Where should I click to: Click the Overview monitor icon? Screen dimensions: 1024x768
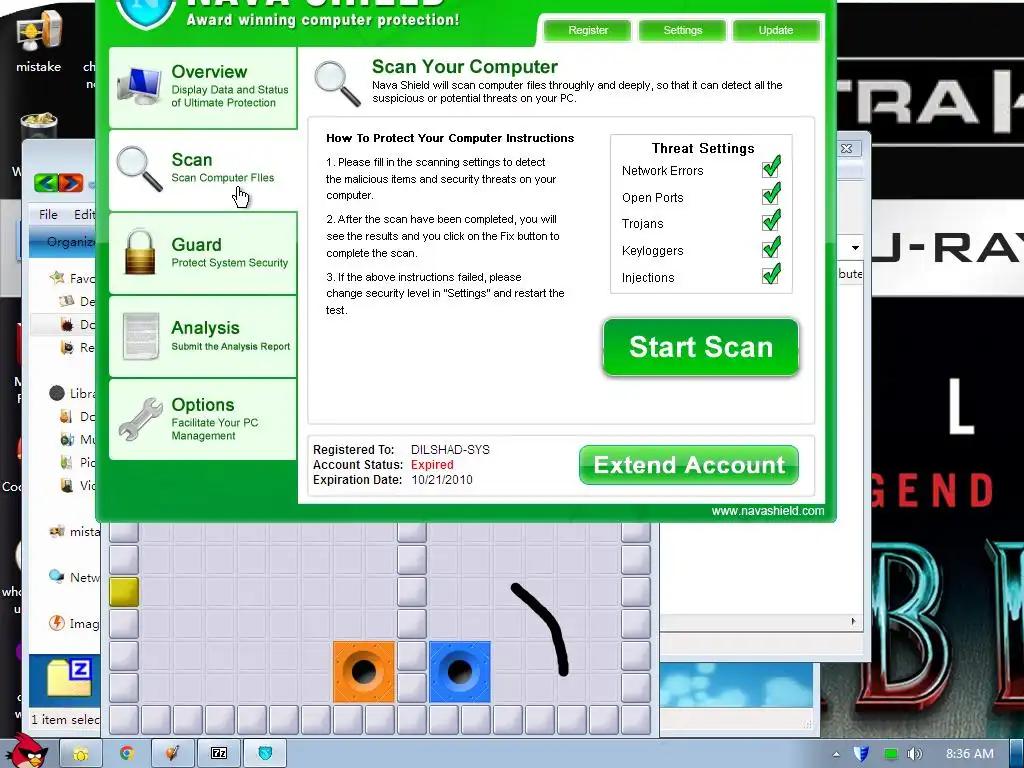pos(139,86)
